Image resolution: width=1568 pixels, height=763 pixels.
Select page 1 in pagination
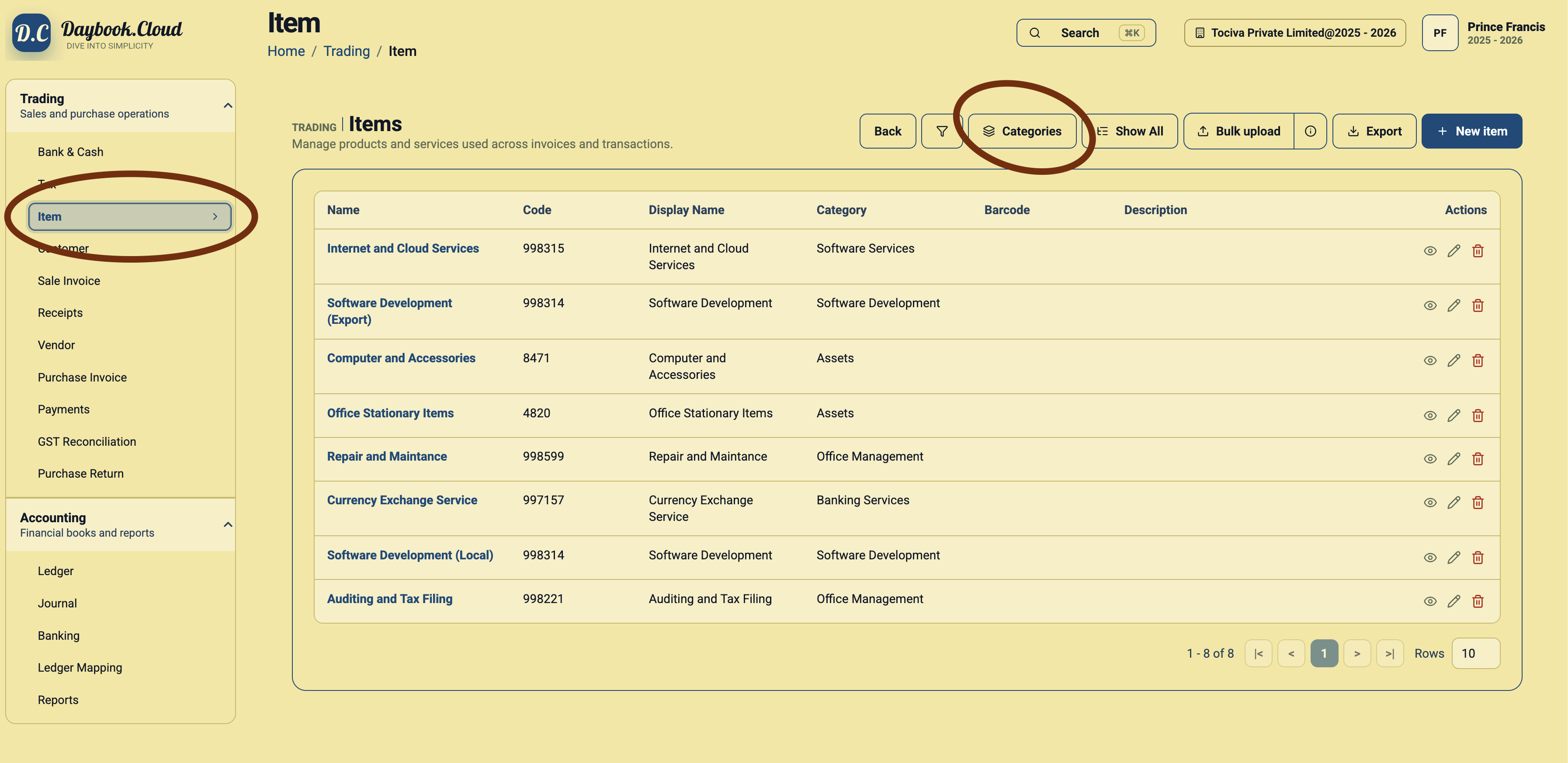pos(1324,653)
